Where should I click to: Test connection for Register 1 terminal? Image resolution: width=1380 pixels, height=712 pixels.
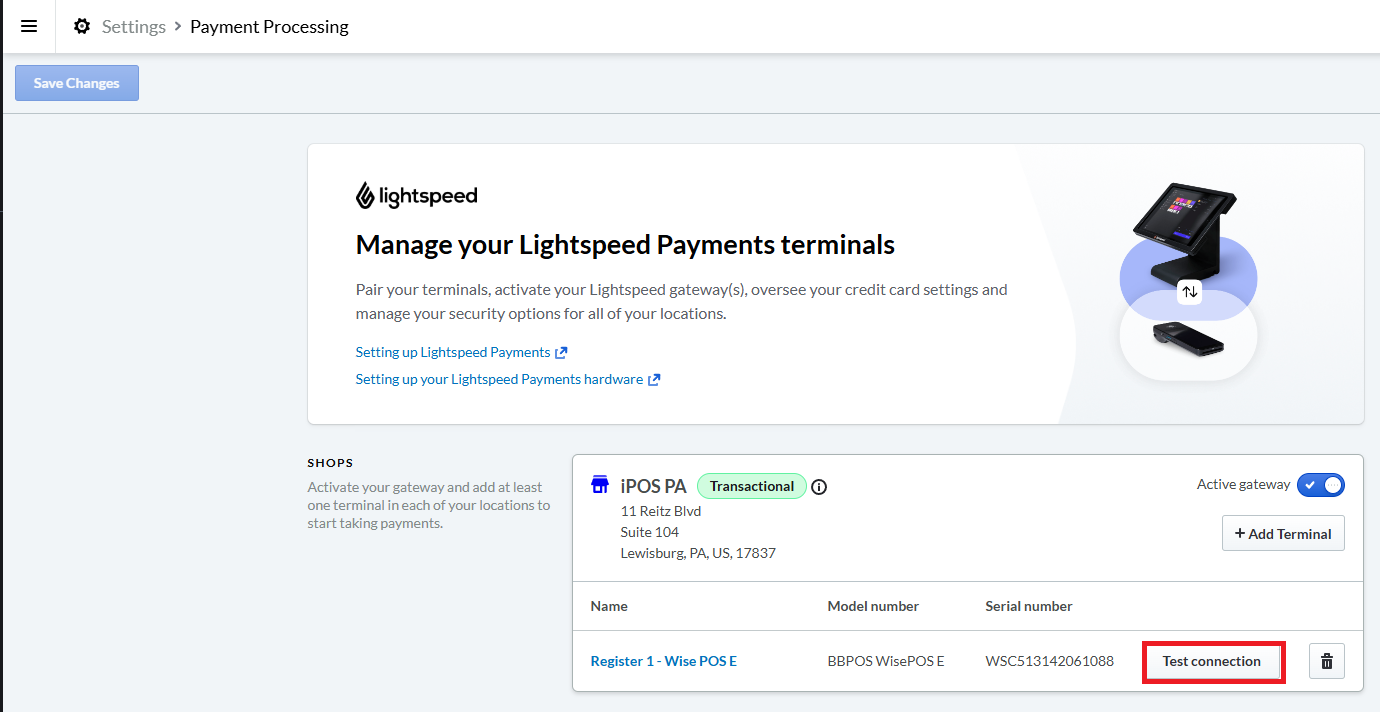click(1212, 661)
